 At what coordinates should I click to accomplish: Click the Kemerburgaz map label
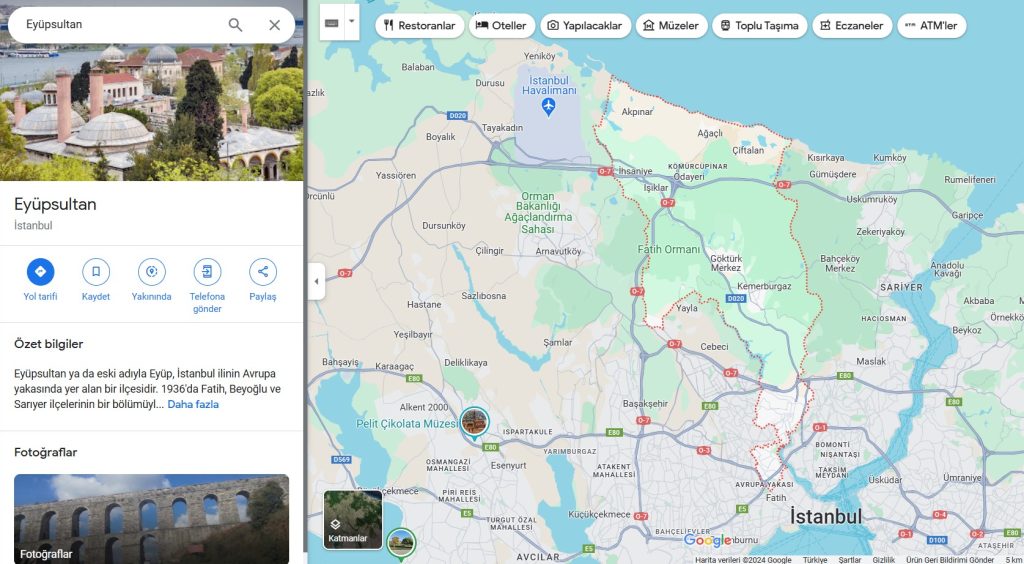[764, 287]
